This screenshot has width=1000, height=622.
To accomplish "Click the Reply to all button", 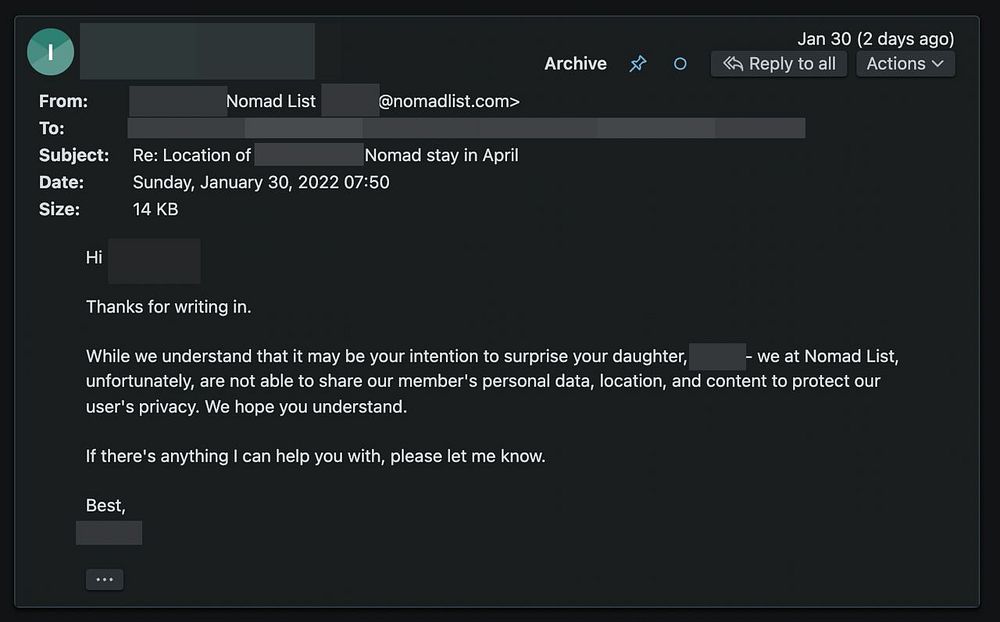I will click(779, 64).
